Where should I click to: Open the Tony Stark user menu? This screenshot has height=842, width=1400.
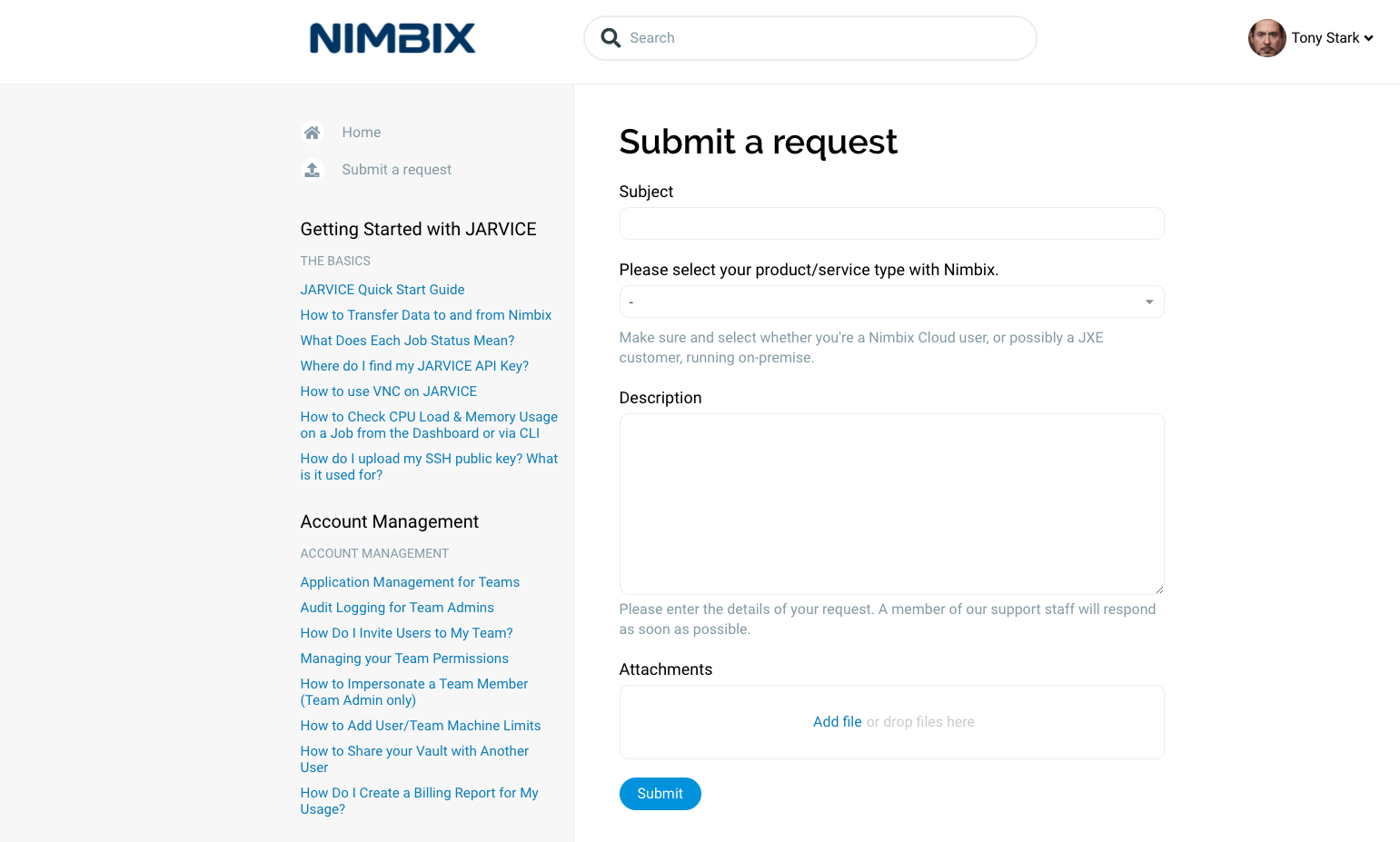point(1332,38)
